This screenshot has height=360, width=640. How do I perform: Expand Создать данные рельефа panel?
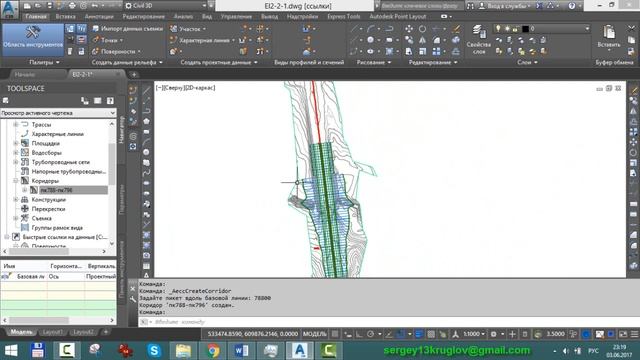coord(127,62)
